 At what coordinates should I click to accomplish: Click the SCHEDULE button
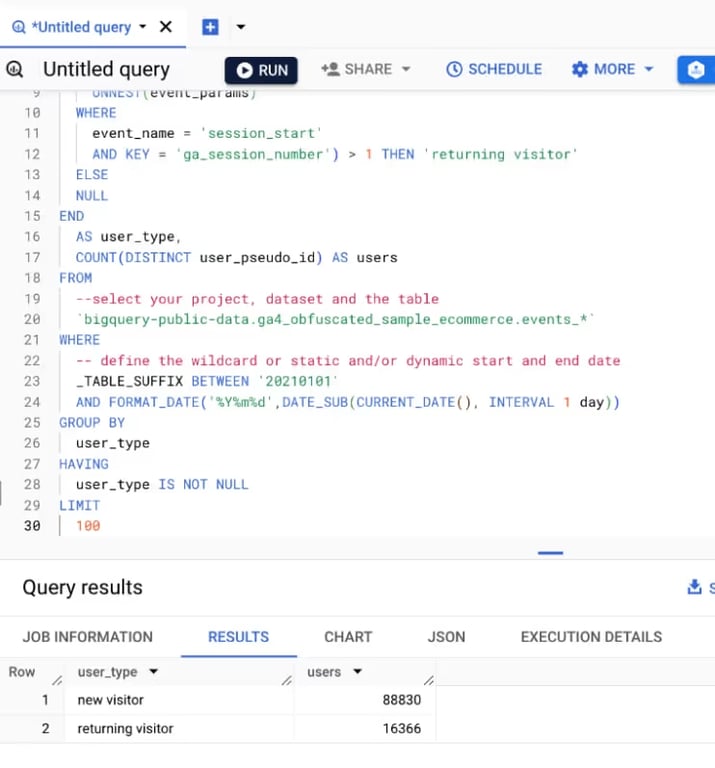pos(494,69)
